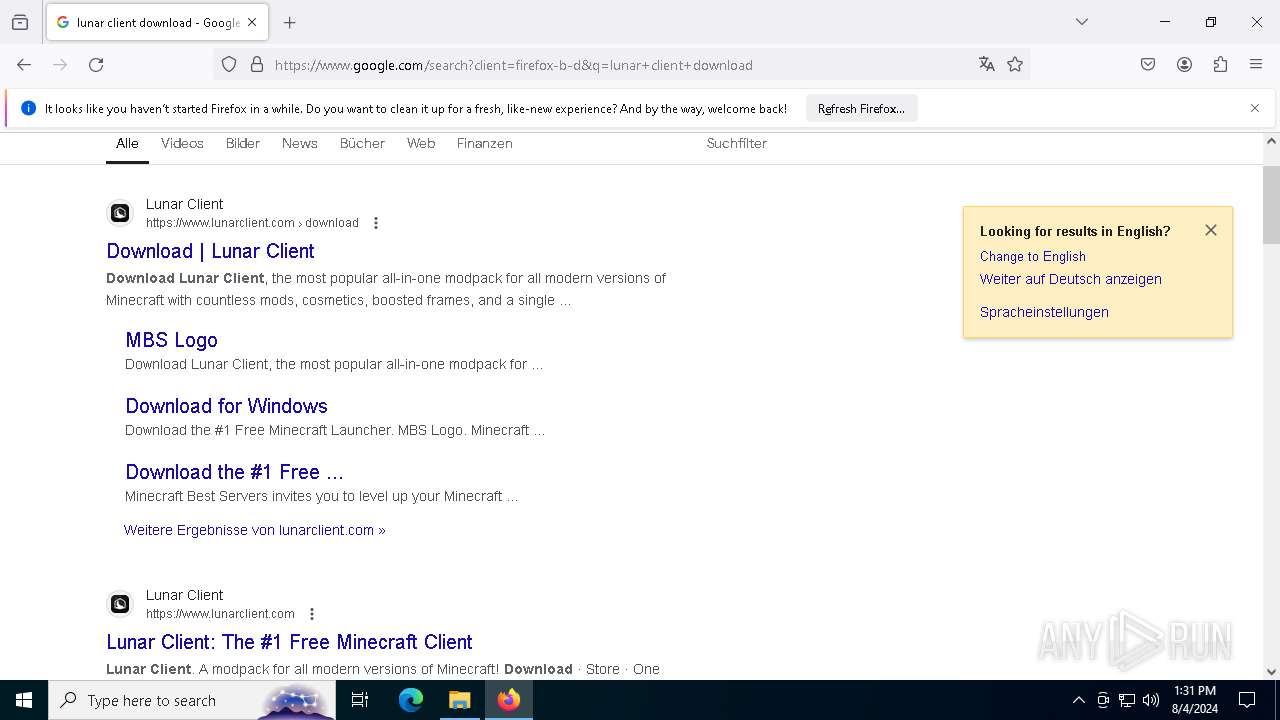Click scrollbar up arrow
Image resolution: width=1280 pixels, height=720 pixels.
pos(1271,141)
